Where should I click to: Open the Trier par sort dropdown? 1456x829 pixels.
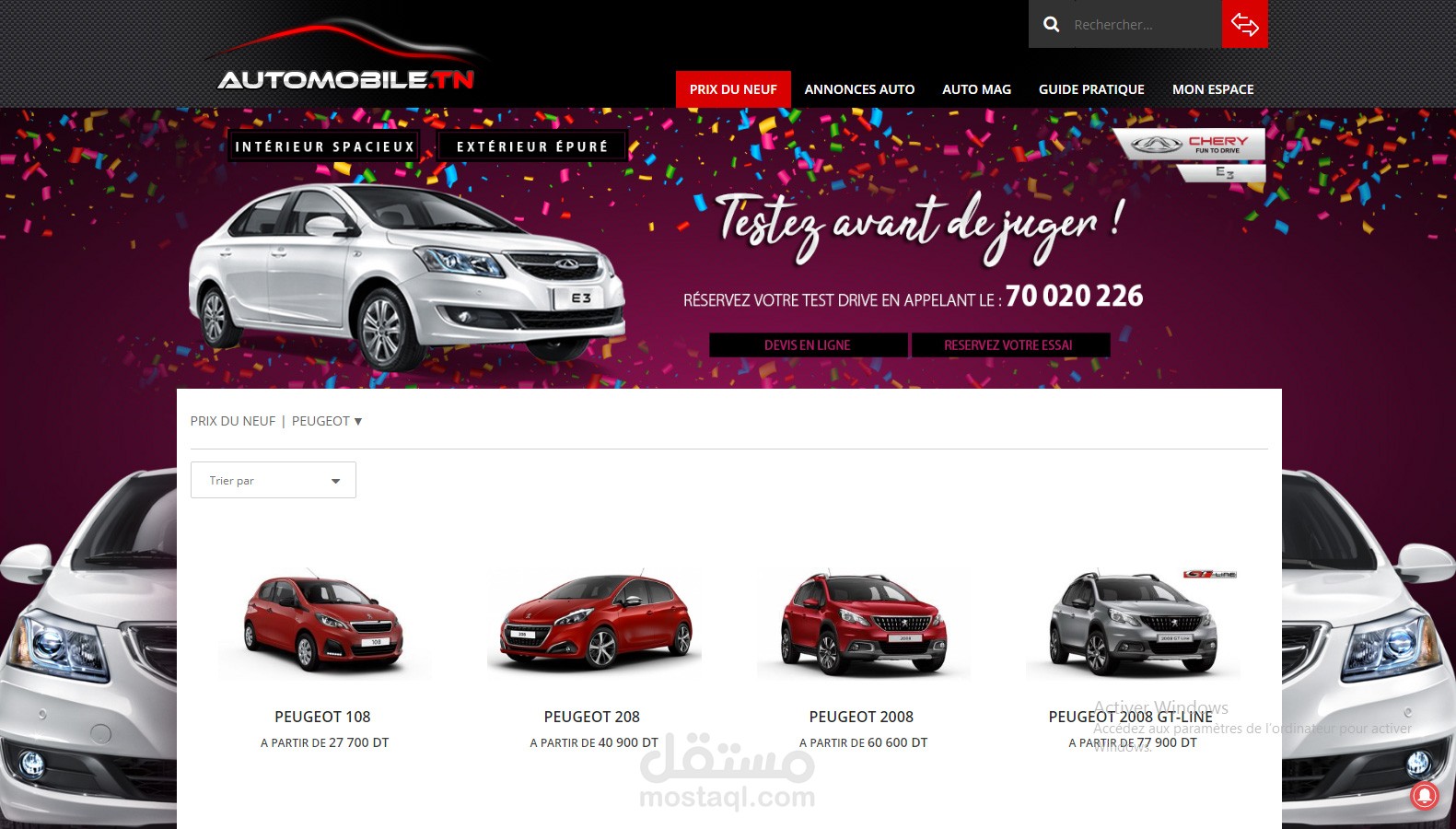tap(274, 480)
